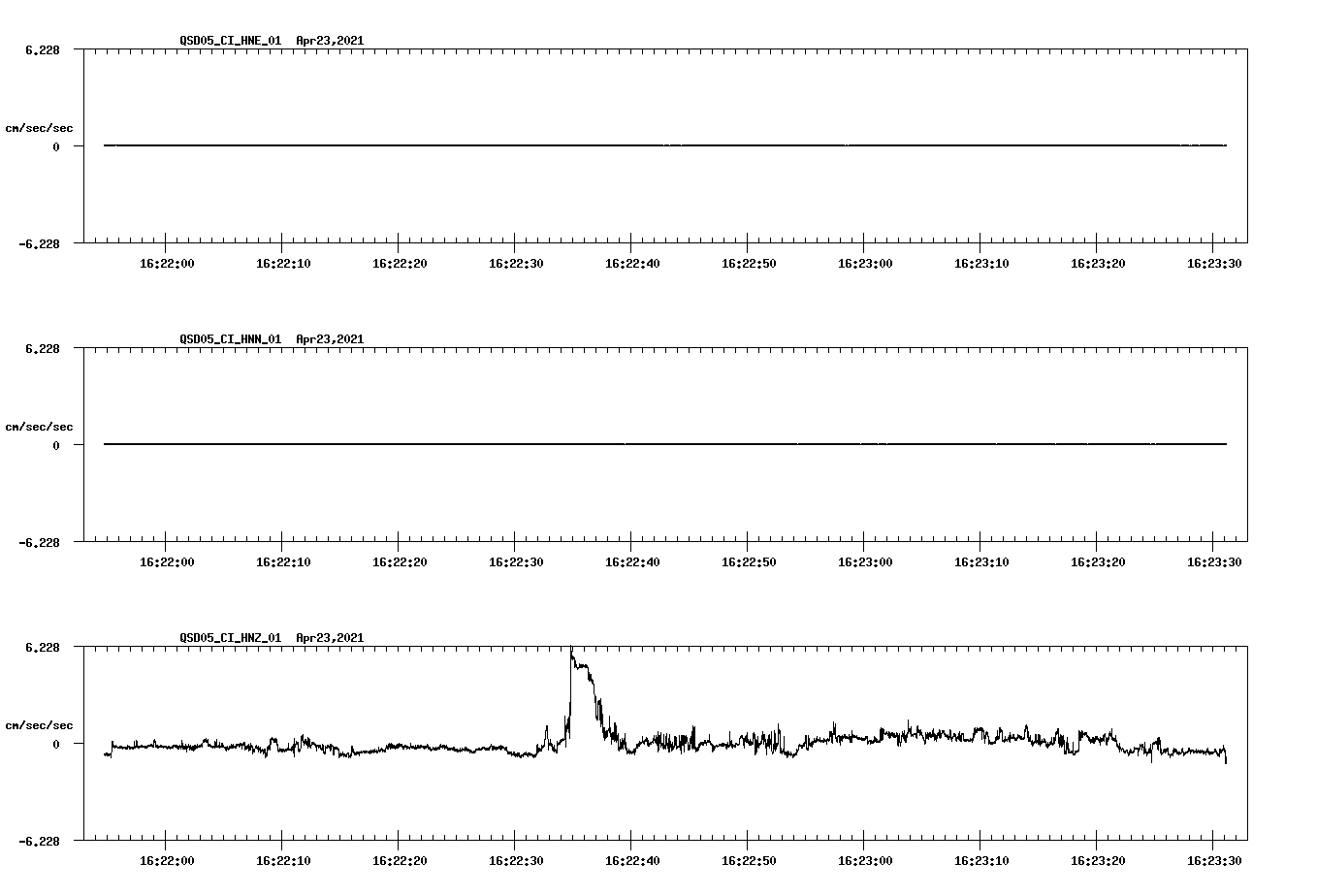Viewport: 1317px width, 896px height.
Task: Click the -6.228 lower amplitude label on HNZ plot
Action: click(39, 842)
